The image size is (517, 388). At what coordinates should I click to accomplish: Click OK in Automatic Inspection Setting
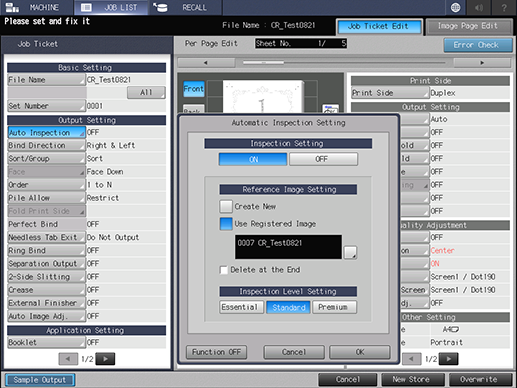pyautogui.click(x=360, y=352)
